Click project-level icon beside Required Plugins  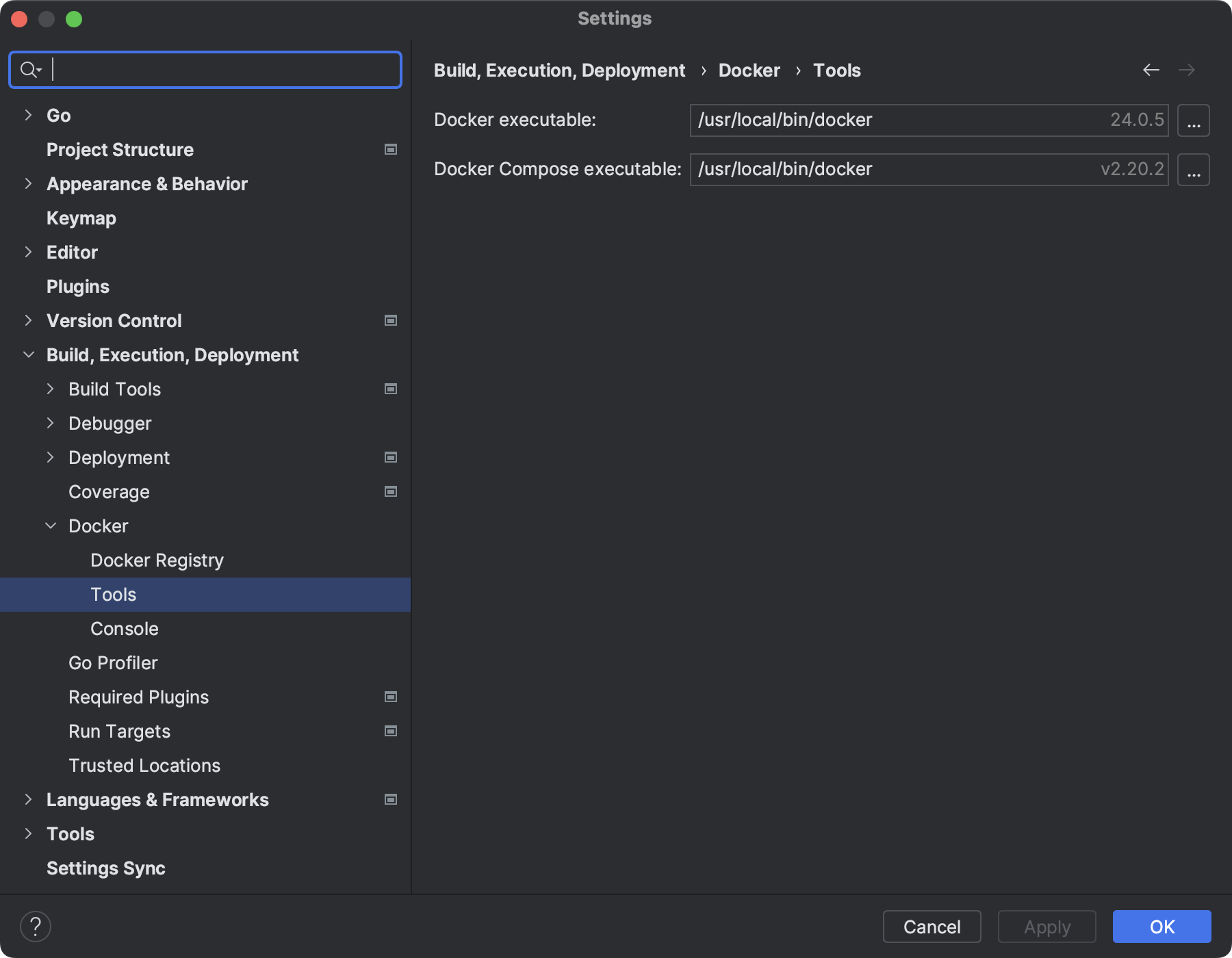[391, 697]
